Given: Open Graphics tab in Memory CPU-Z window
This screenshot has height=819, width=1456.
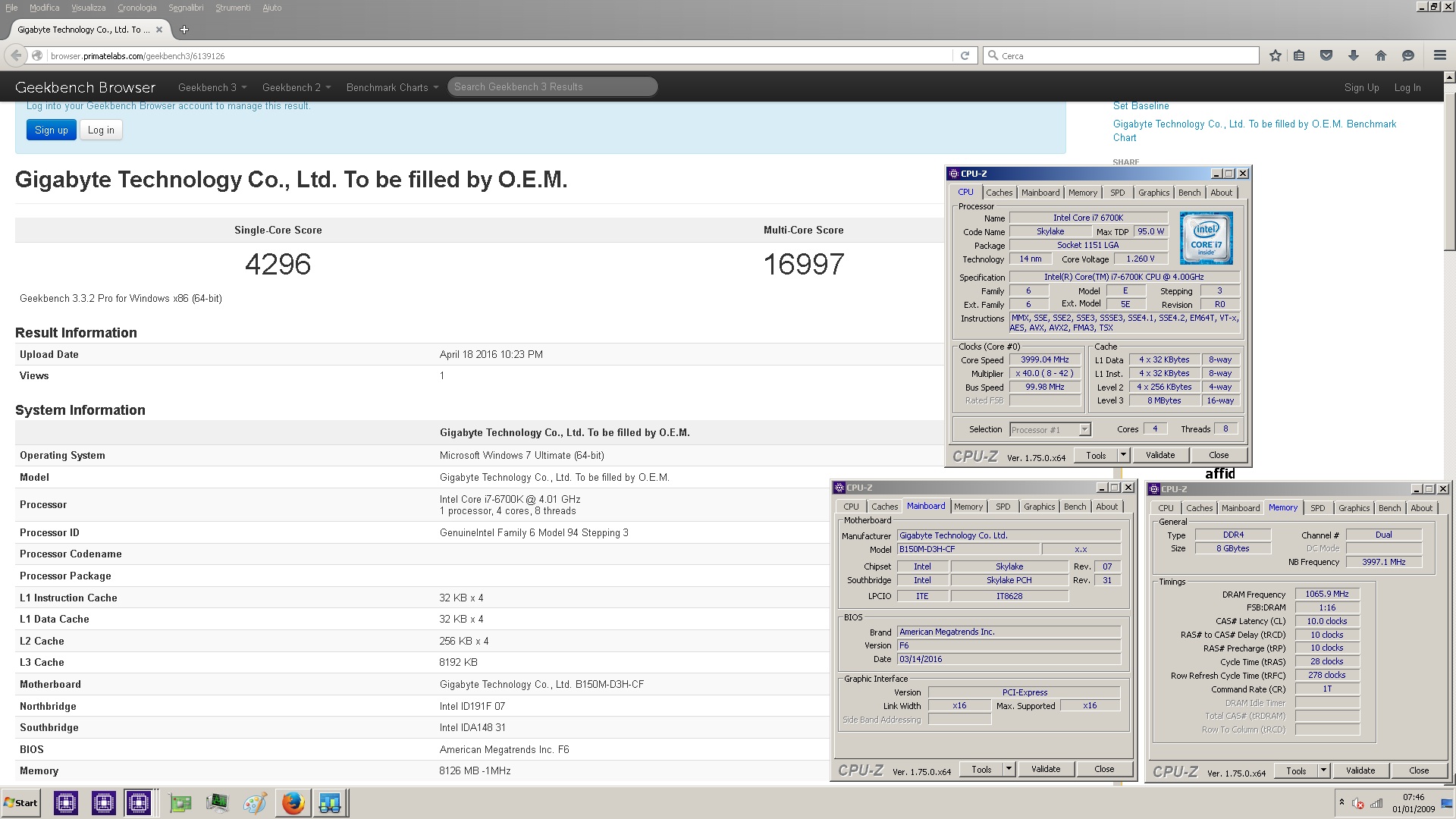Looking at the screenshot, I should tap(1354, 508).
